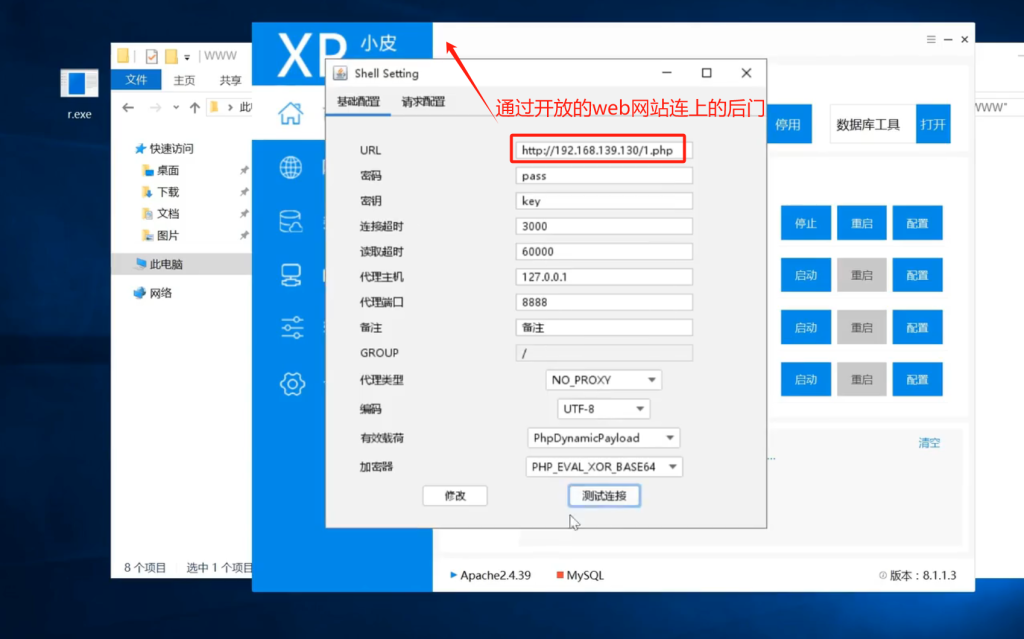This screenshot has height=639, width=1024.
Task: Click the 密码 field containing pass
Action: [603, 176]
